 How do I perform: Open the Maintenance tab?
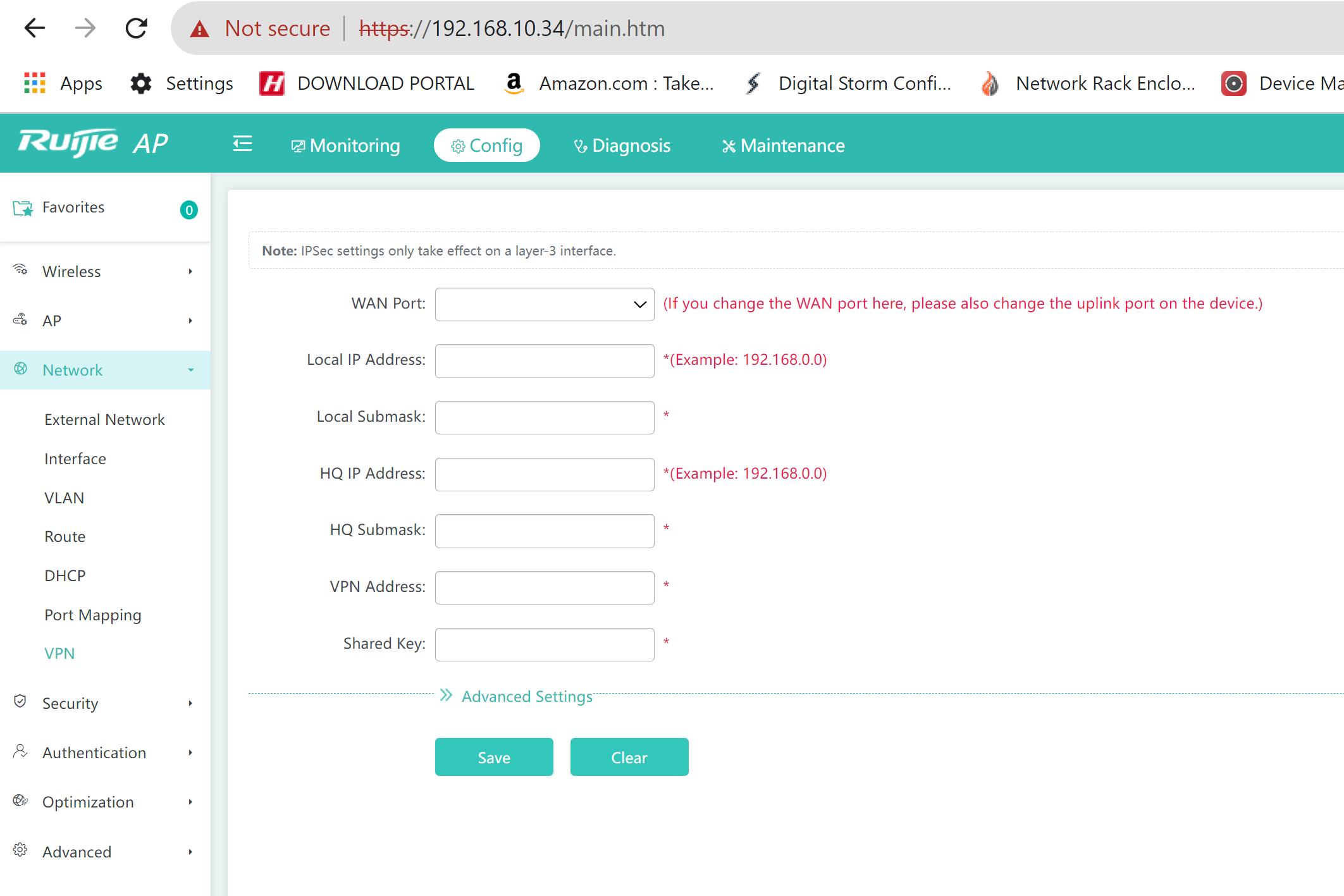point(783,145)
